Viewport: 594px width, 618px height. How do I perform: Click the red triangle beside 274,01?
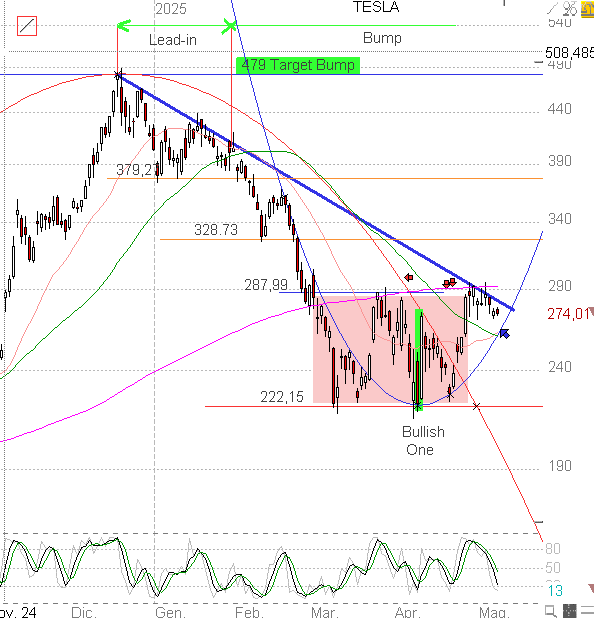pyautogui.click(x=591, y=311)
